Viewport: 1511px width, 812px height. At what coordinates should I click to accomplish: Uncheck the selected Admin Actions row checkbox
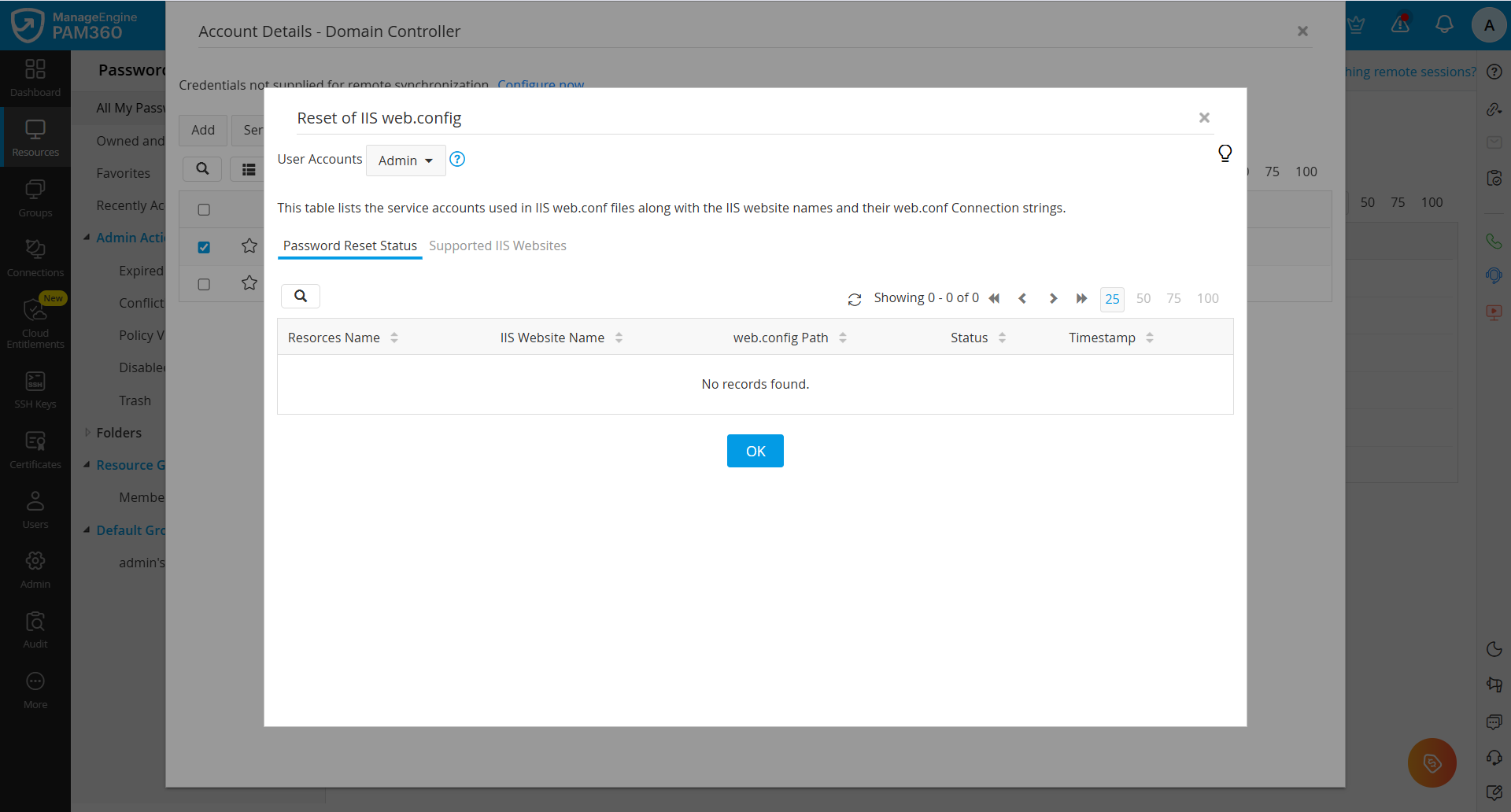pyautogui.click(x=204, y=246)
